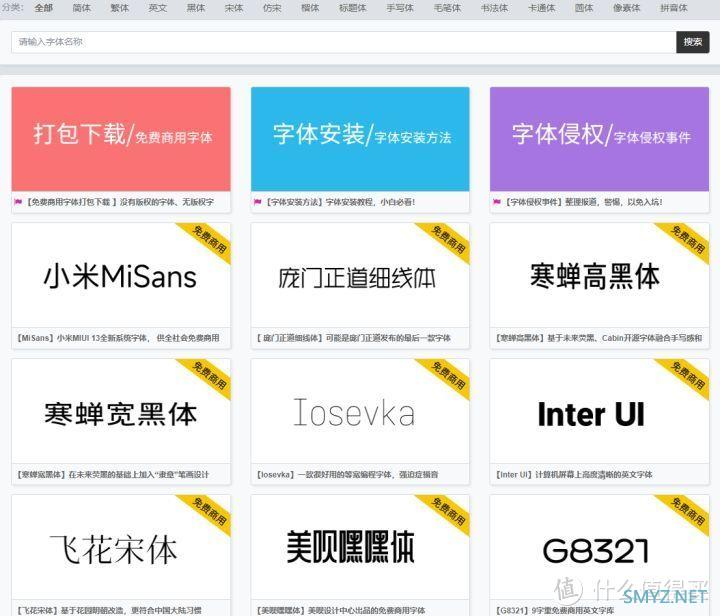Open the 寒蝉高黑体 font preview
The width and height of the screenshot is (720, 616).
pyautogui.click(x=596, y=277)
